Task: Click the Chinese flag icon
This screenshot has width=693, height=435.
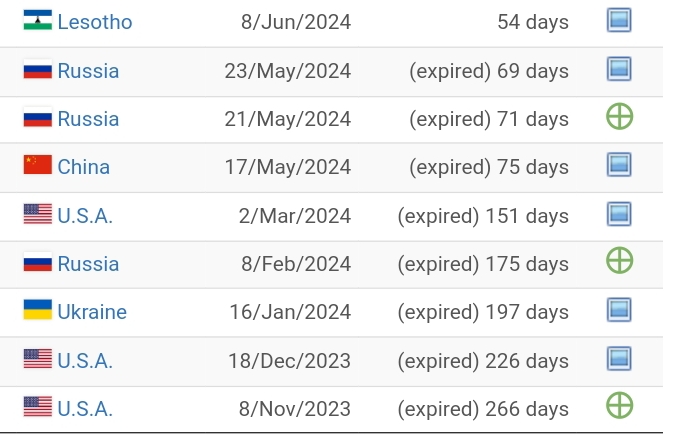Action: click(38, 165)
